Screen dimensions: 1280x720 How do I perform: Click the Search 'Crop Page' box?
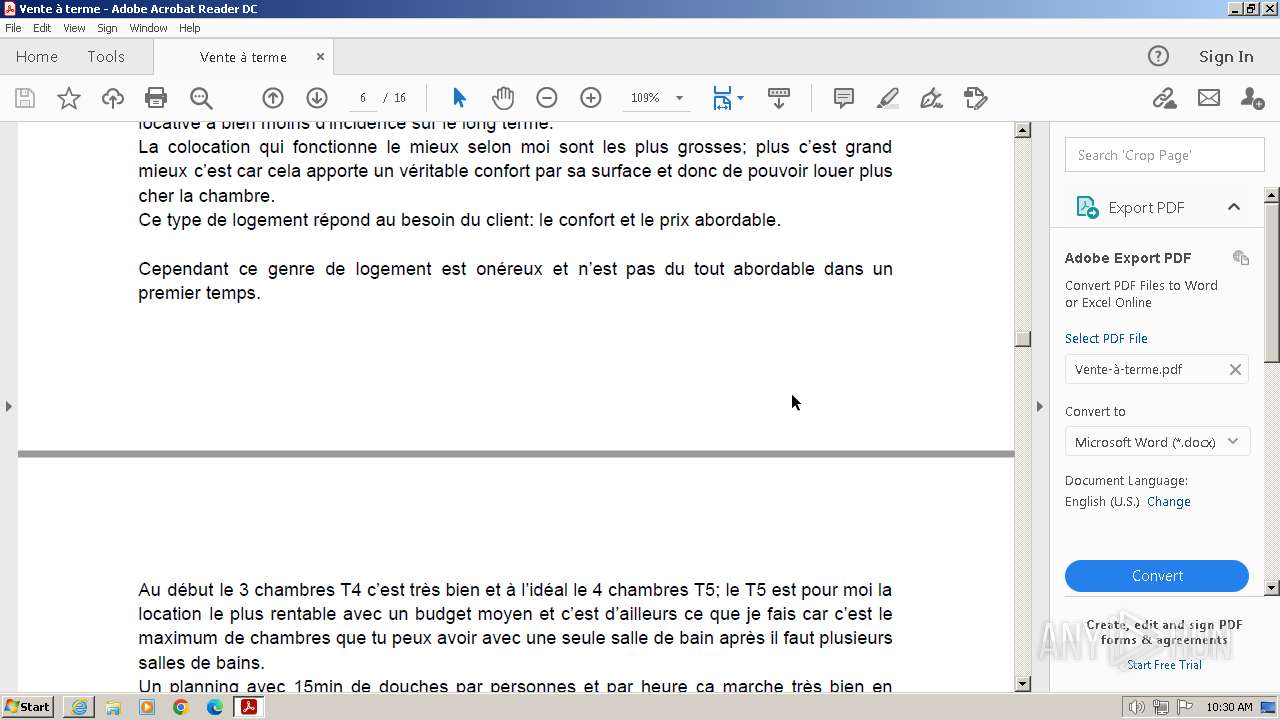coord(1165,155)
